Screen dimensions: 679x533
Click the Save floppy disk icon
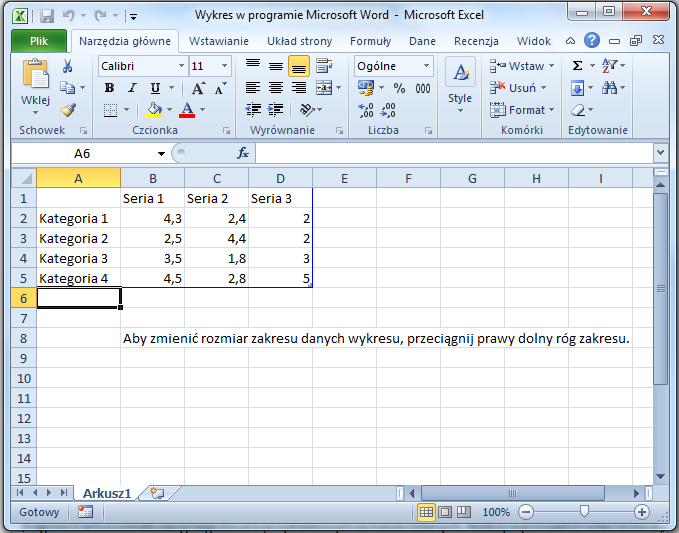(47, 16)
